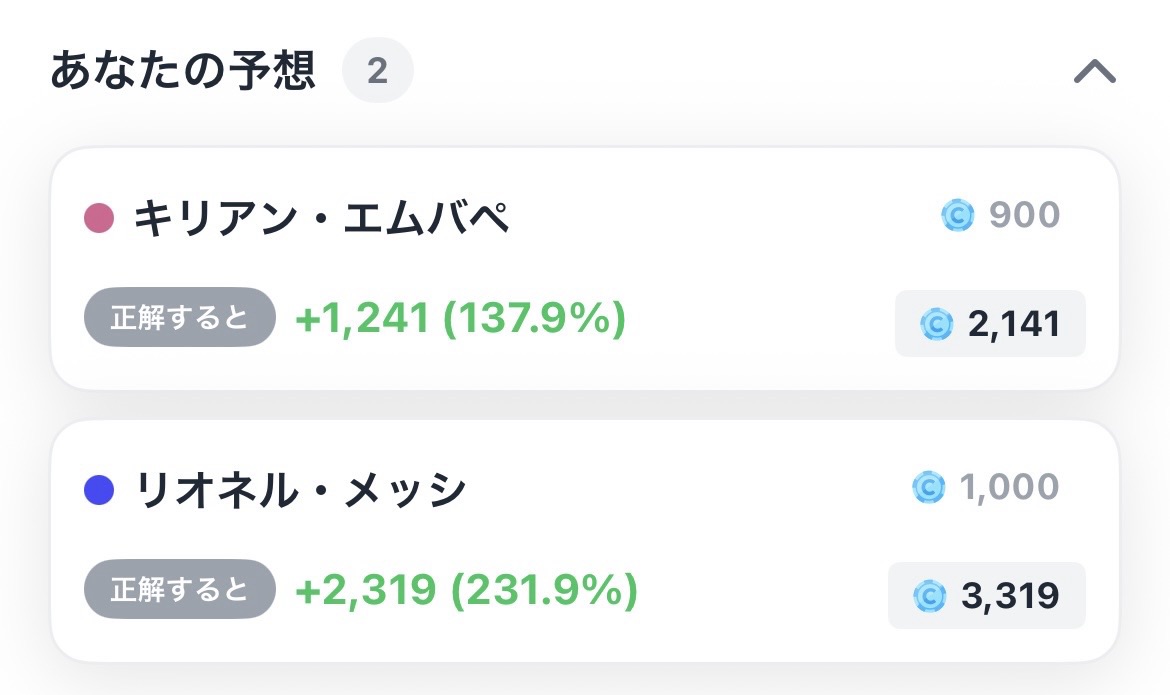Image resolution: width=1170 pixels, height=695 pixels.
Task: Select the pink dot beside キリアン・エムバペ
Action: pyautogui.click(x=99, y=218)
